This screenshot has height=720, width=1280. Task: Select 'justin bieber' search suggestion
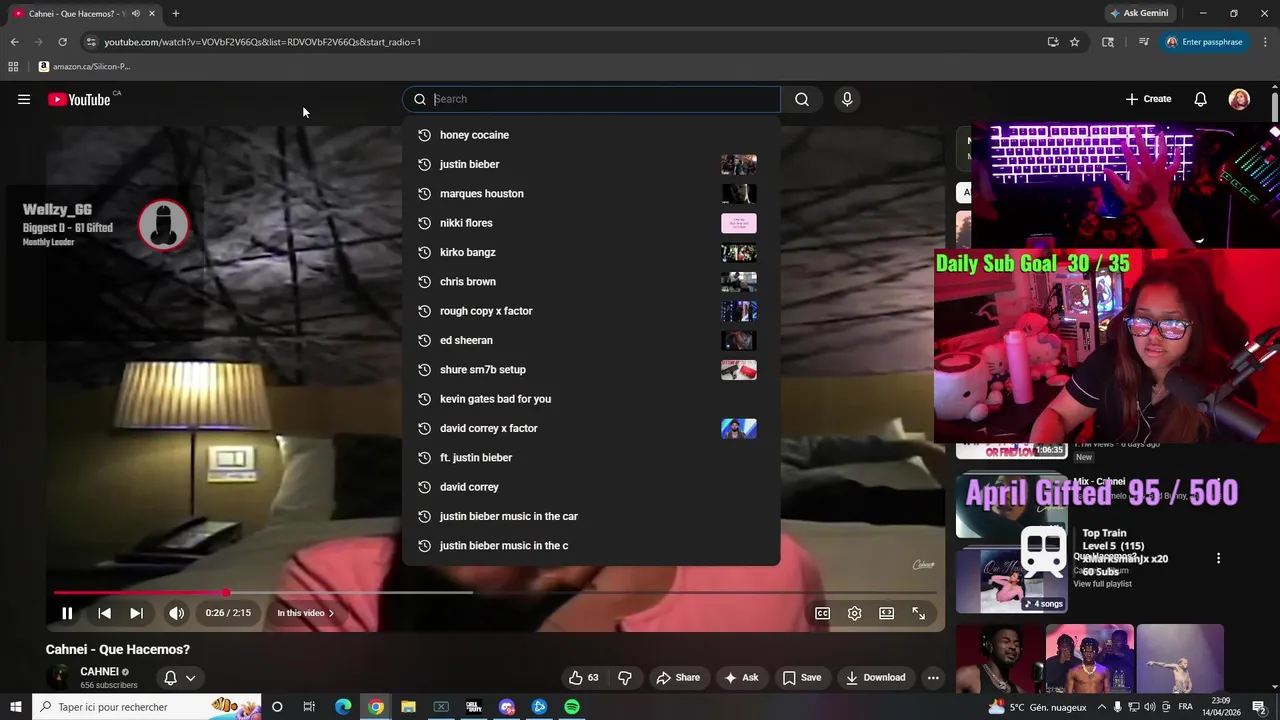click(591, 164)
